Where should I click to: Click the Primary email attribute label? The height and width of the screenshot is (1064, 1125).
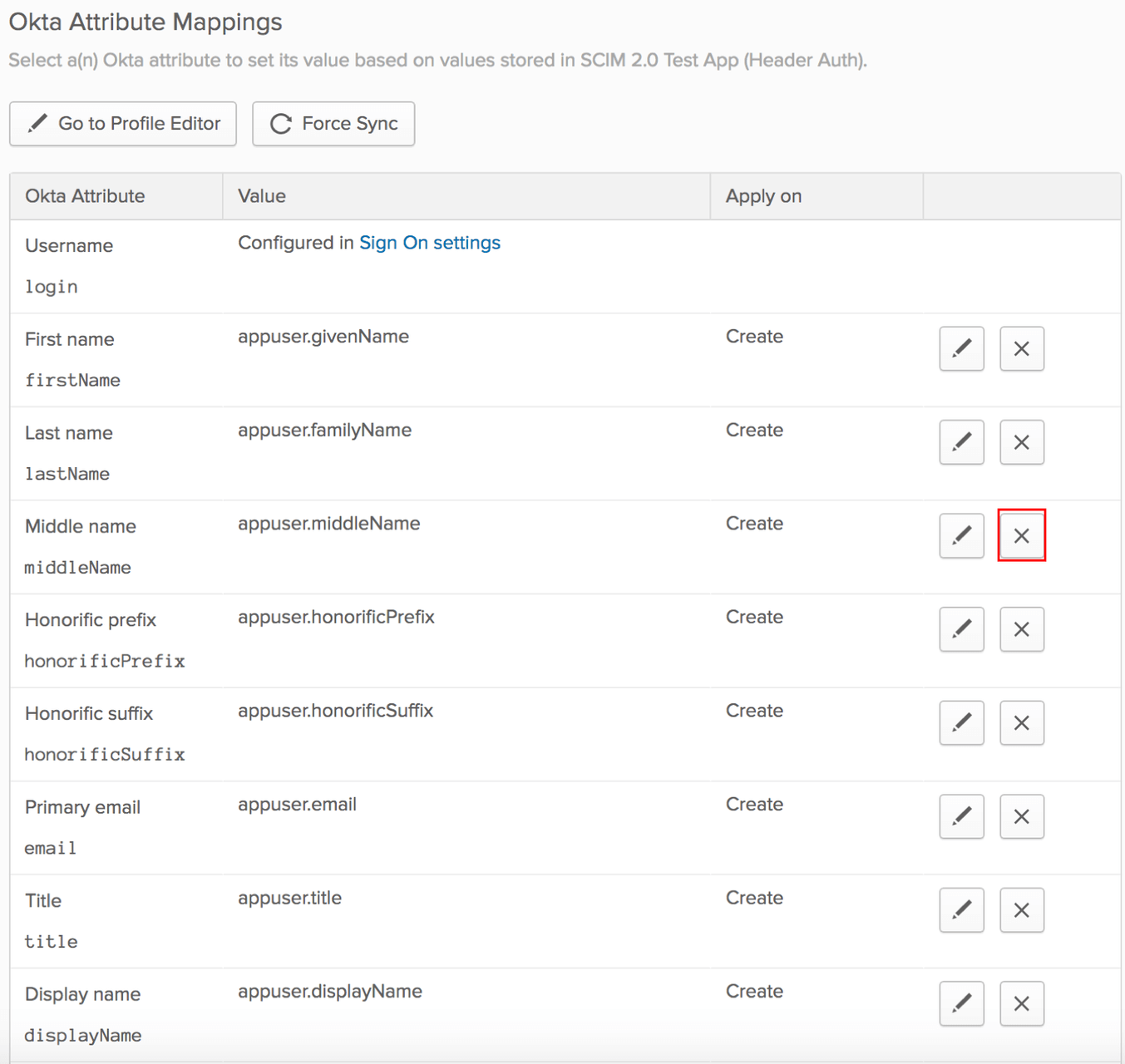[x=83, y=808]
